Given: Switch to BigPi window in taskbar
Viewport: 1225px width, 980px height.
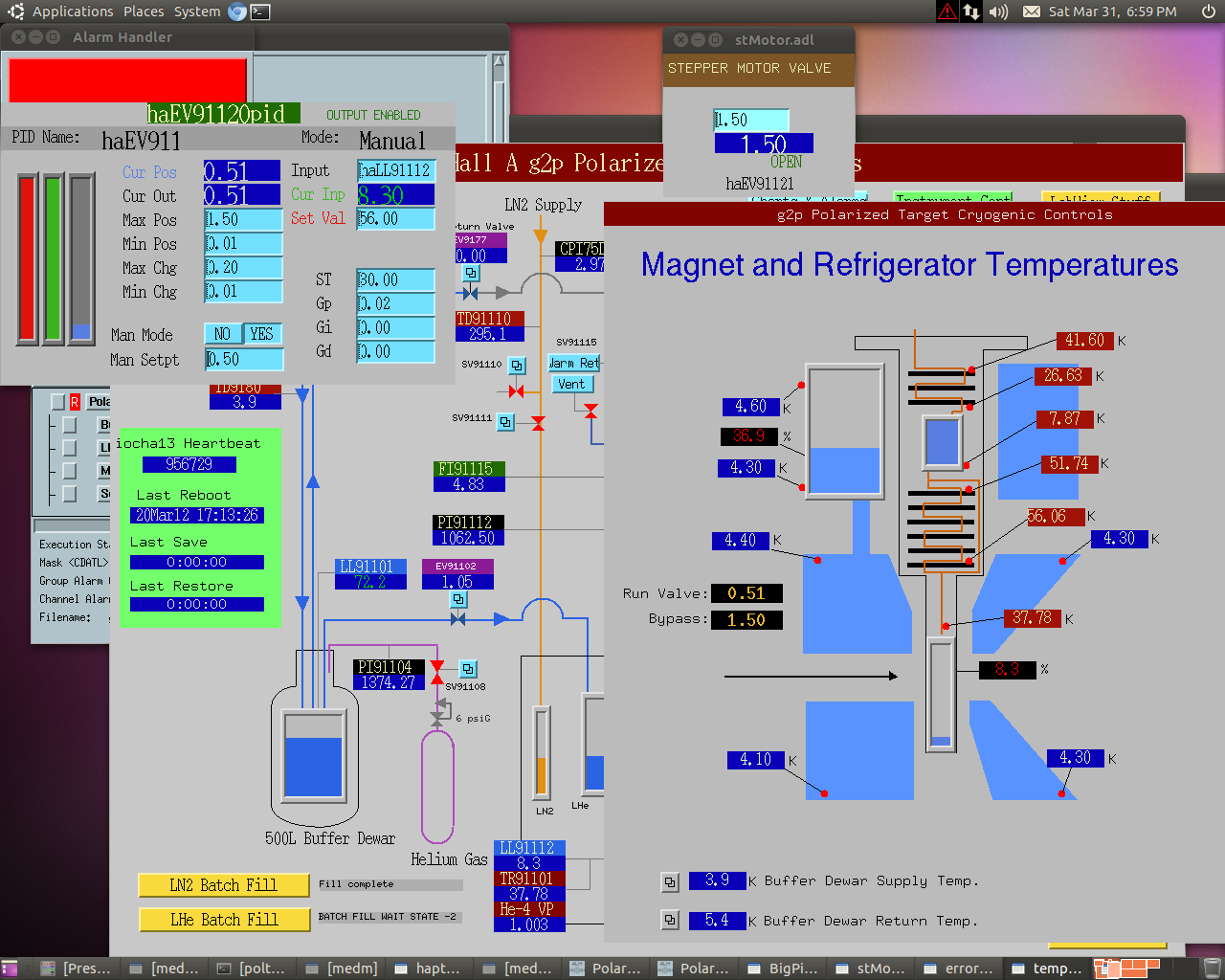Looking at the screenshot, I should pyautogui.click(x=782, y=969).
